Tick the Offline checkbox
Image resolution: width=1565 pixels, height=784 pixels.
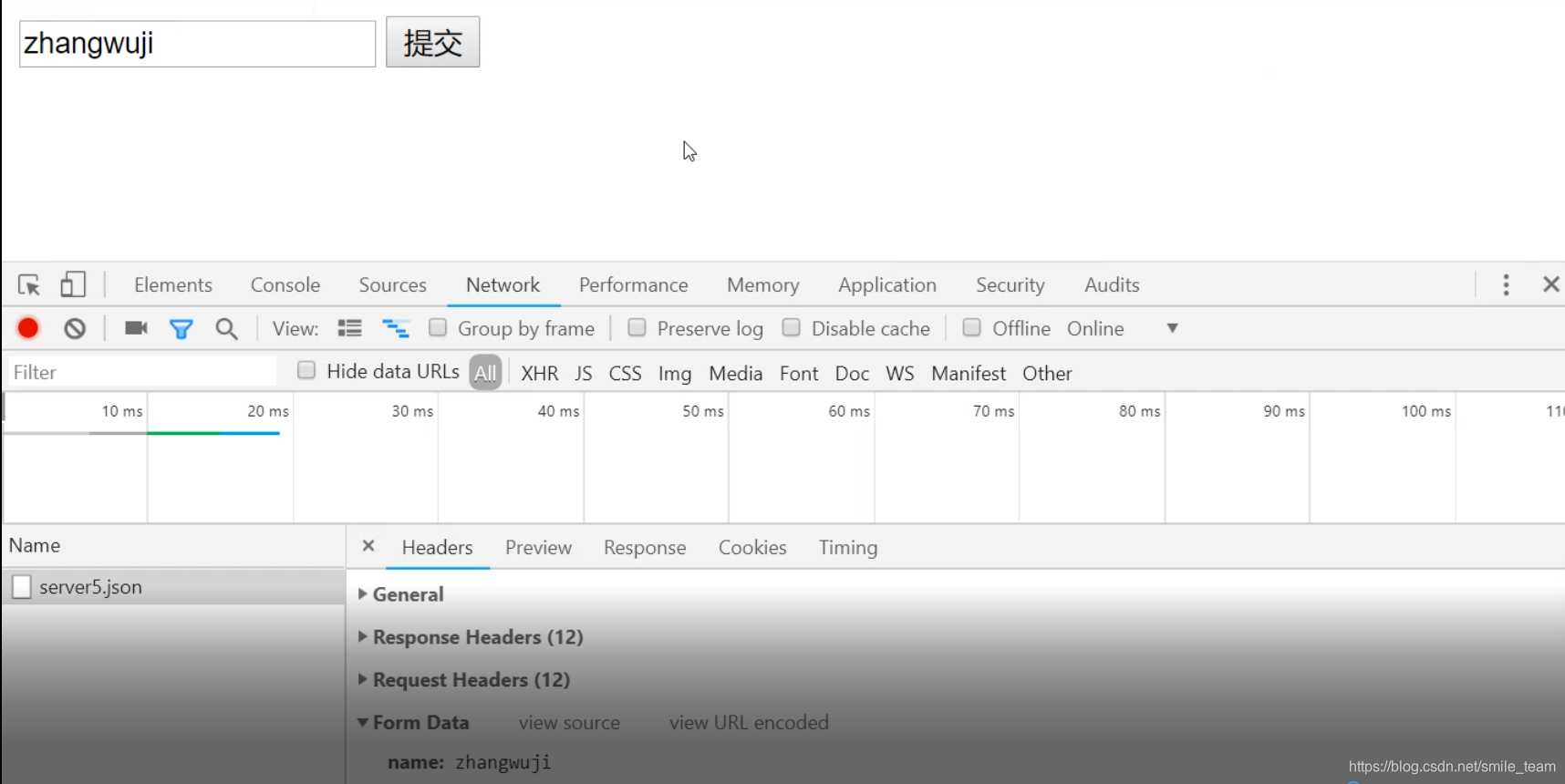(972, 327)
